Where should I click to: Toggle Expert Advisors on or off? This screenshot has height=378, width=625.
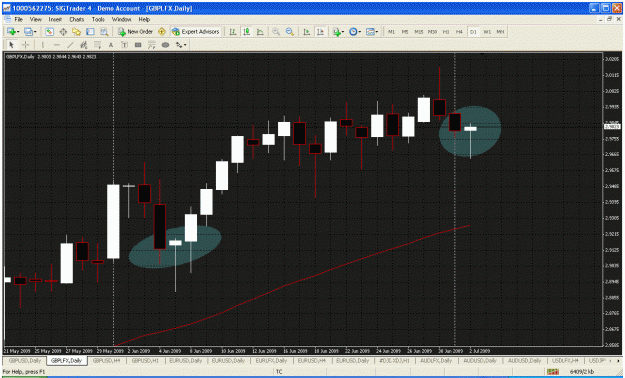[x=196, y=32]
